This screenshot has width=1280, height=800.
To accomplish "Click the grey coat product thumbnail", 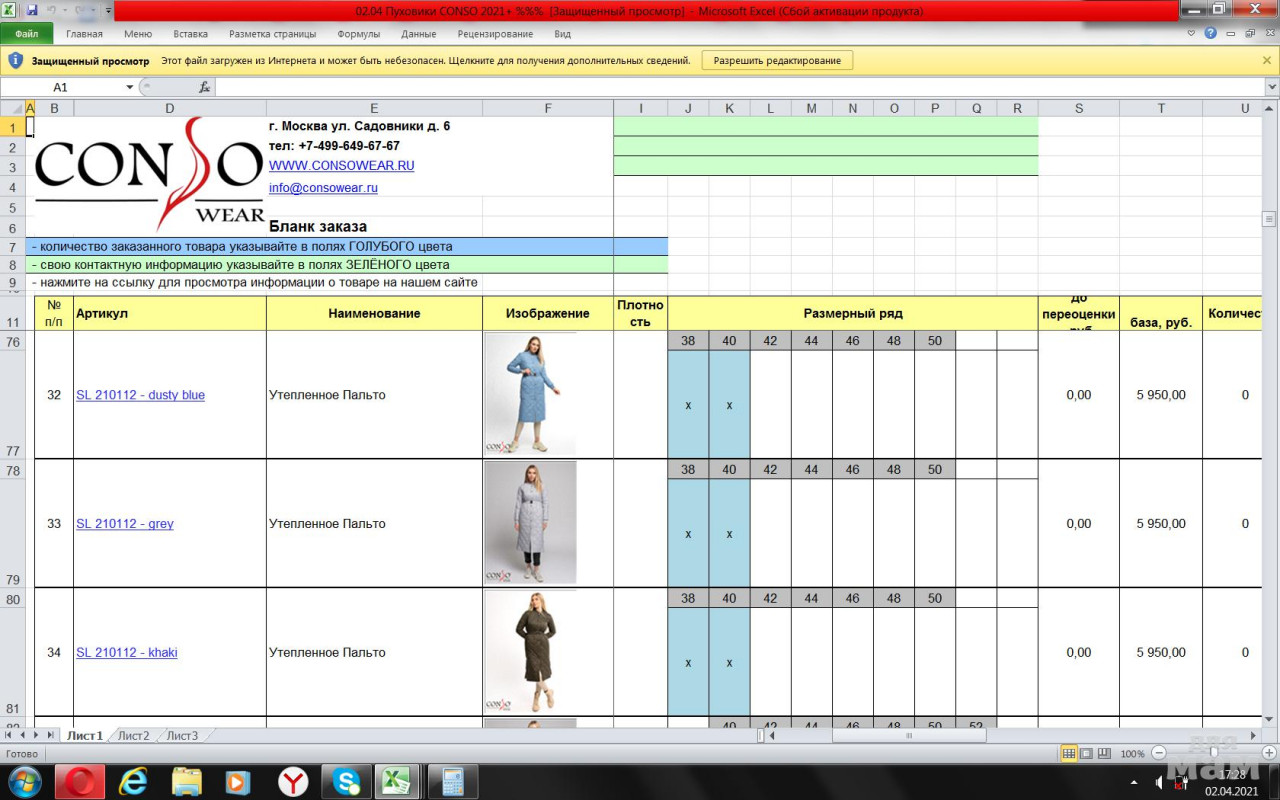I will 530,522.
